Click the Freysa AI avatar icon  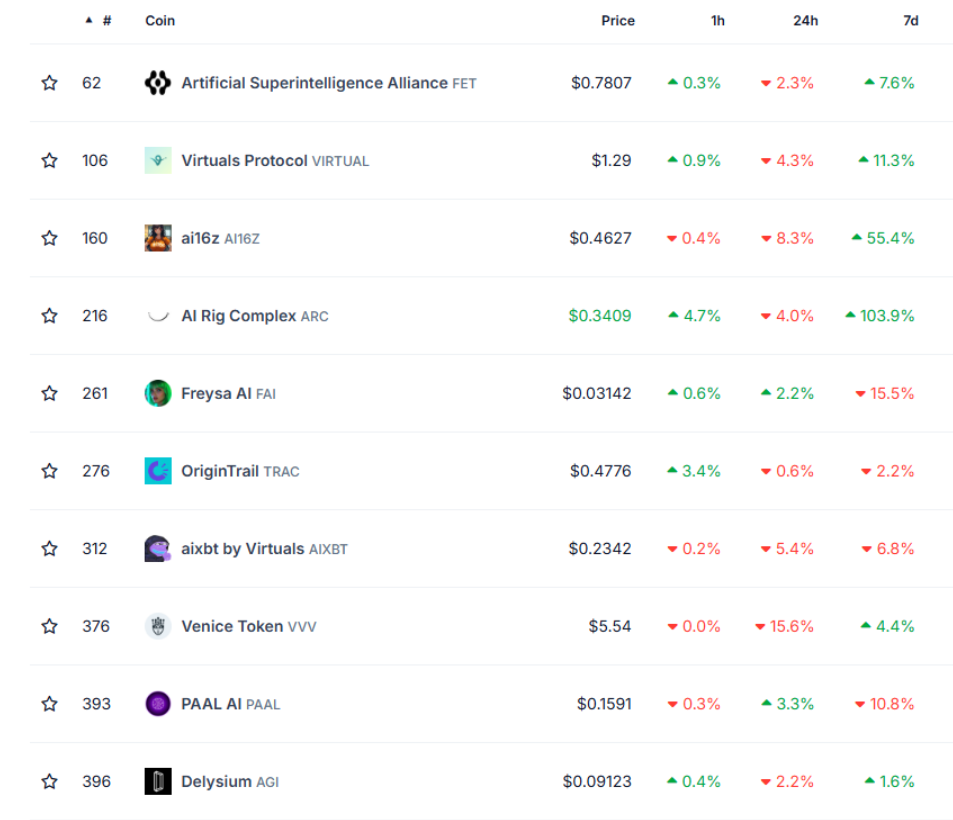157,393
